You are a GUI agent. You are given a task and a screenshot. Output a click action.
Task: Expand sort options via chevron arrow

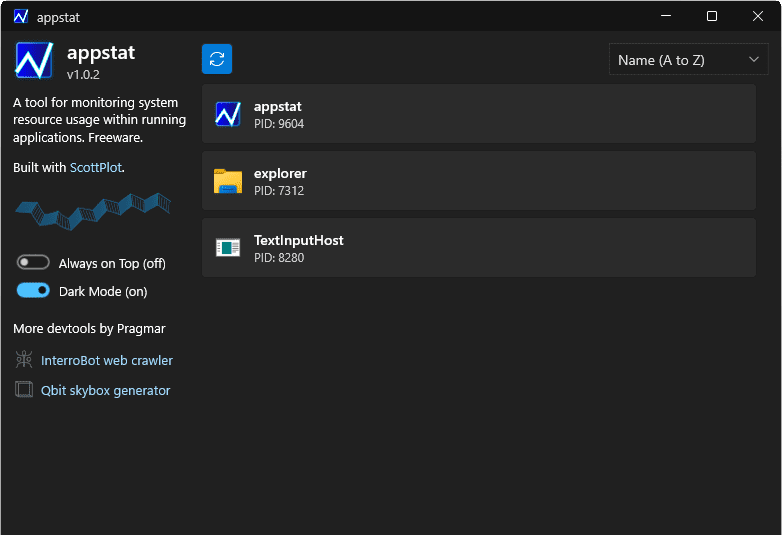pos(754,60)
